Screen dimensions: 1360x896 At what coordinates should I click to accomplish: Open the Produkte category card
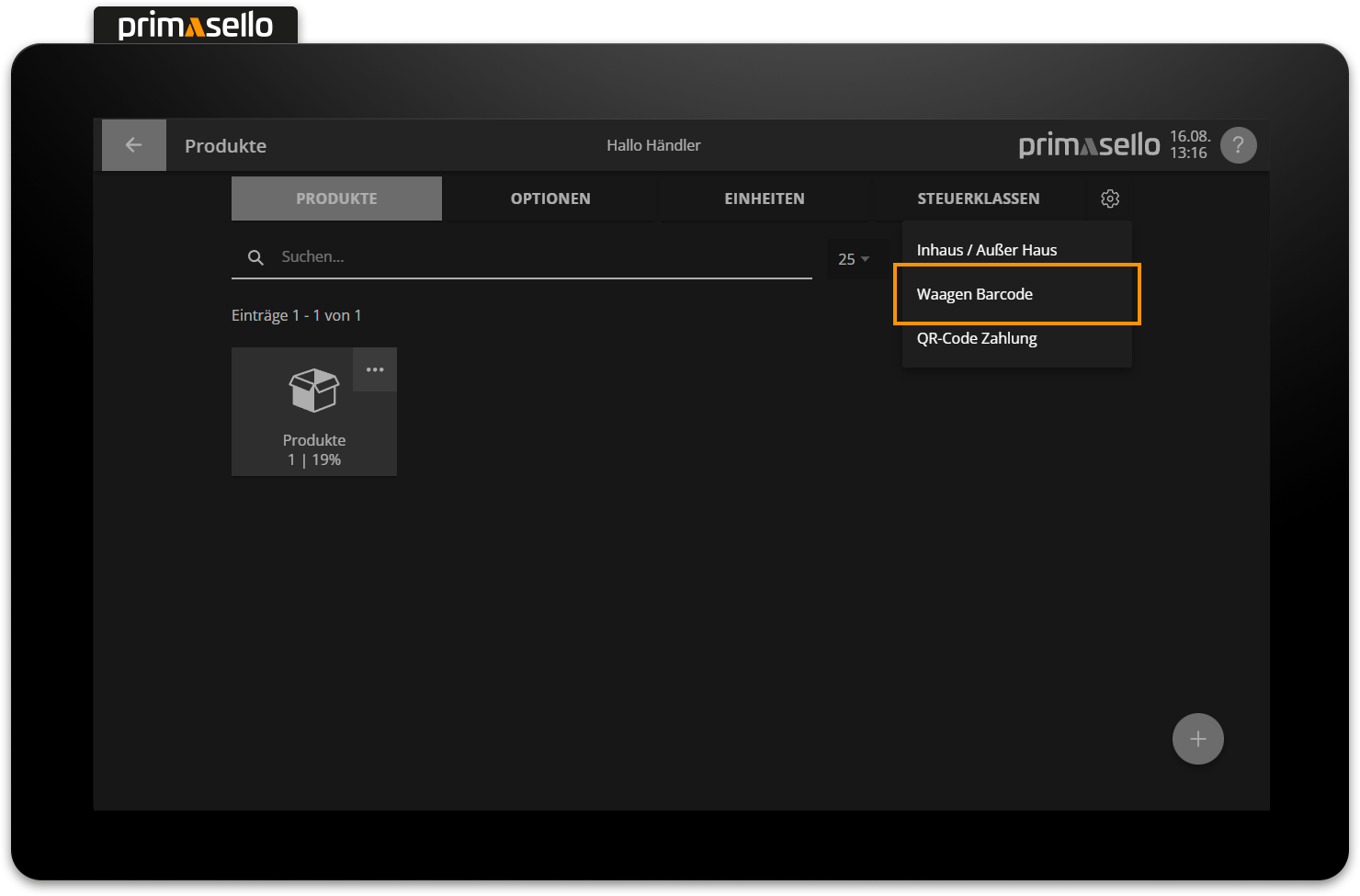(x=313, y=423)
